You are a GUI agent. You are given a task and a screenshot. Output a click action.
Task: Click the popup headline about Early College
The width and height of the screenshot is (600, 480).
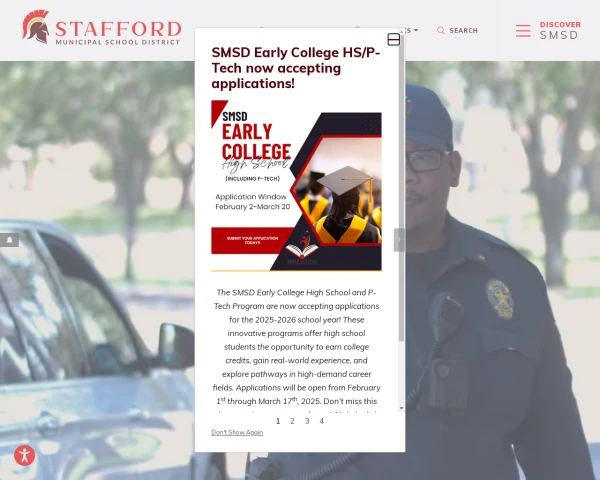[x=296, y=68]
